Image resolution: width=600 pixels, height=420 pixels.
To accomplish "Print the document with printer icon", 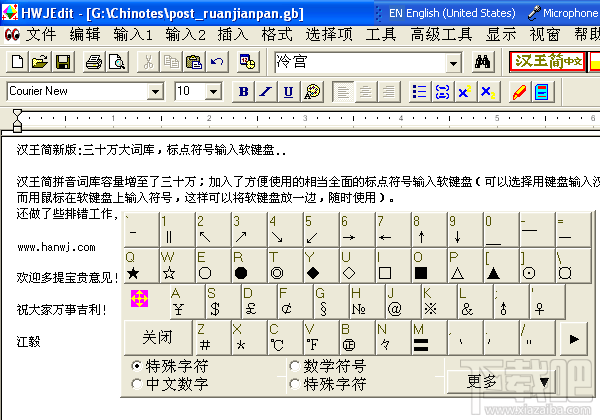I will coord(94,62).
